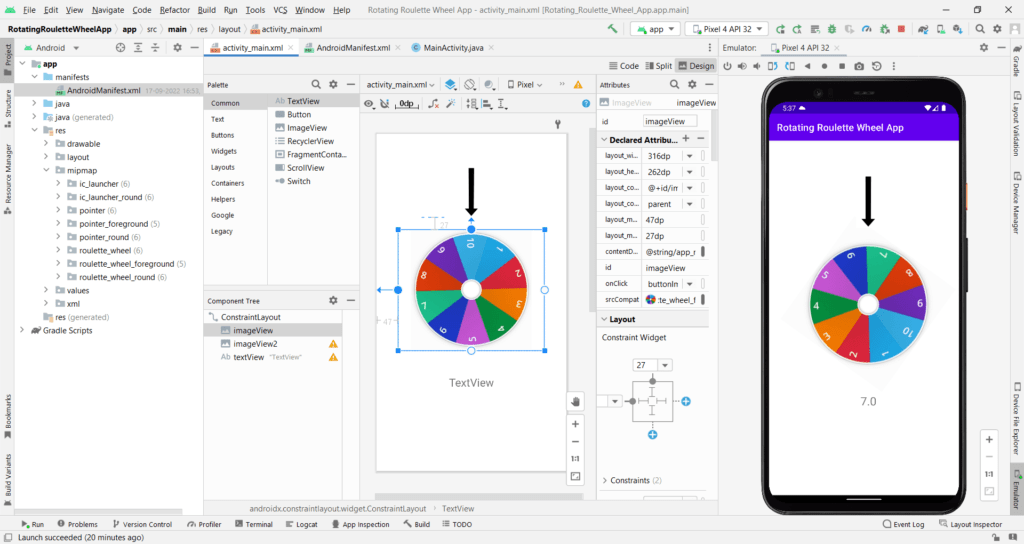Switch editor to Design view
Screen dimensions: 1024x544
pos(696,66)
